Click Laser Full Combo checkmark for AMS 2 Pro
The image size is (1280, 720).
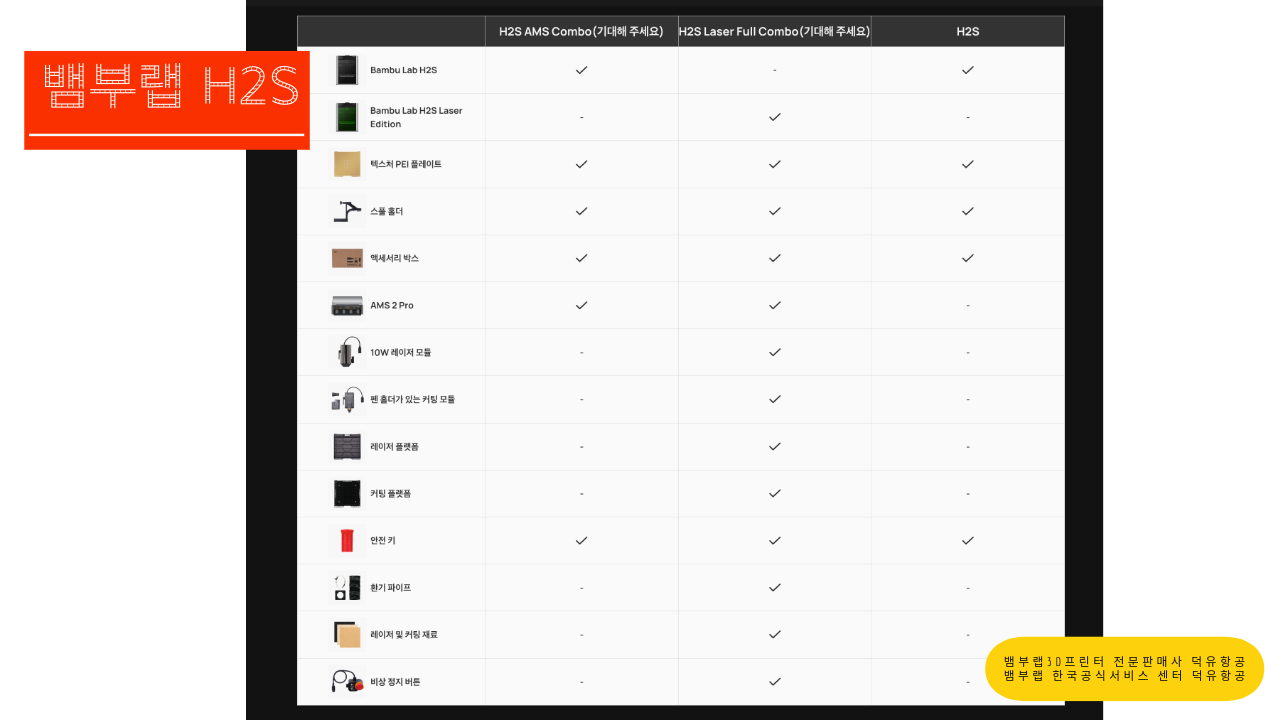(774, 305)
